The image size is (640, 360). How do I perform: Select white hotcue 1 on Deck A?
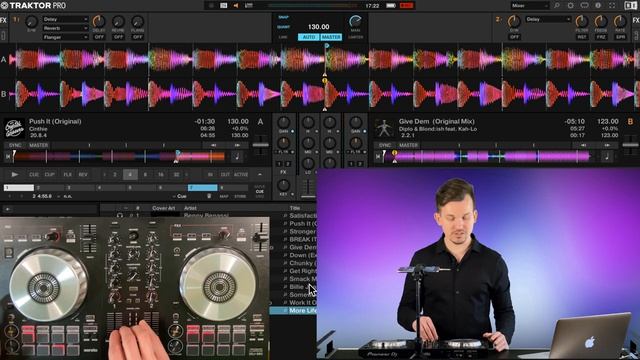19,188
